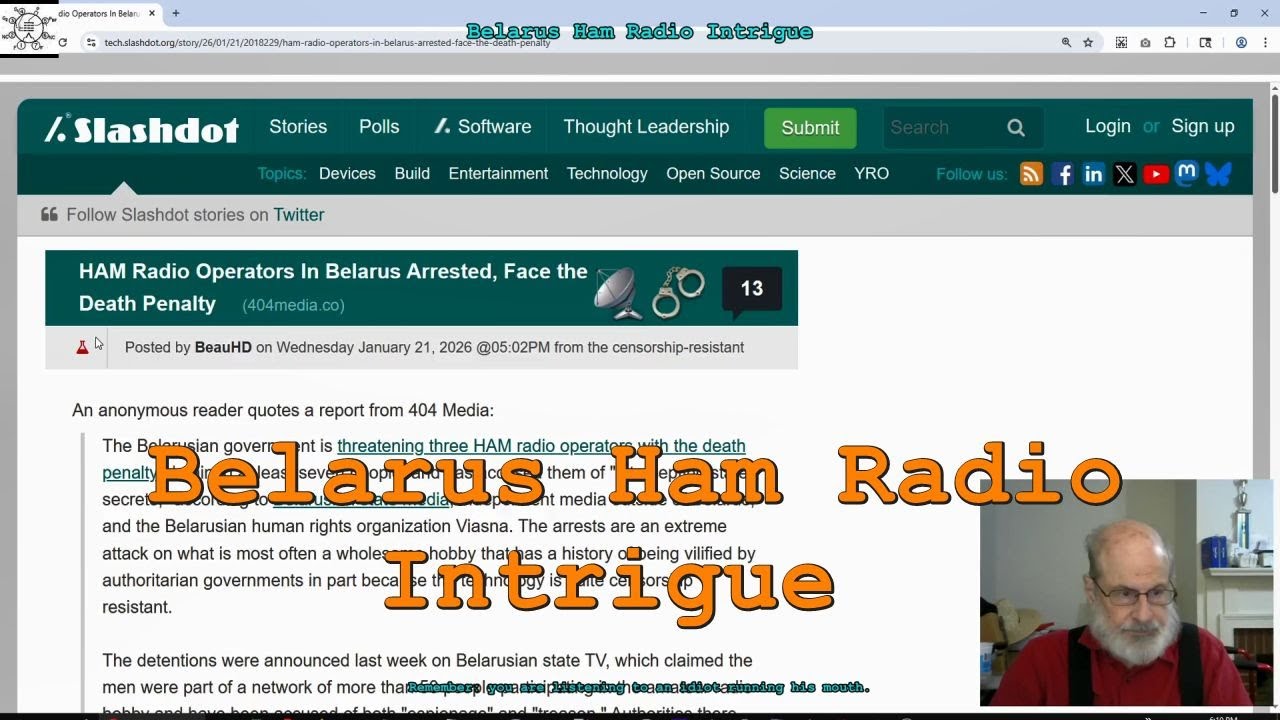Click the search magnifier icon
Viewport: 1280px width, 720px height.
[1016, 127]
